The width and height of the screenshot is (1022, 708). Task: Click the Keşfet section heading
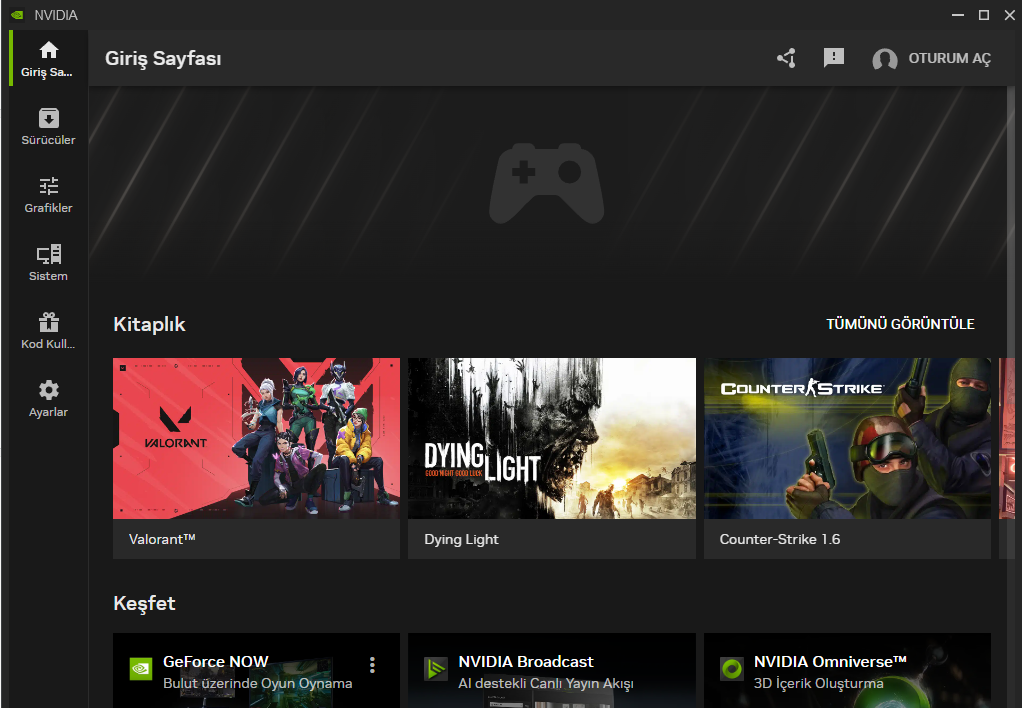click(144, 603)
